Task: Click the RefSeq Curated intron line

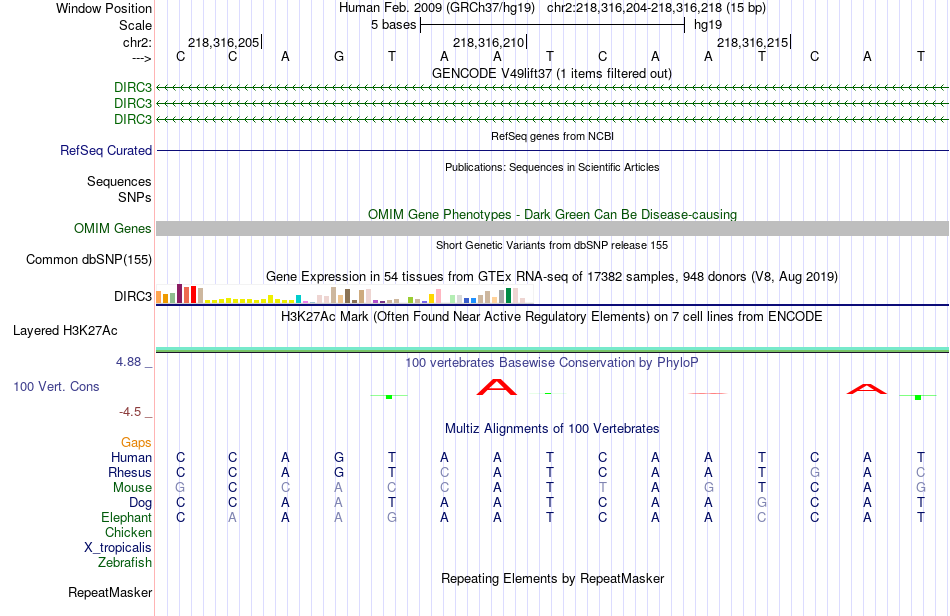Action: pyautogui.click(x=552, y=150)
